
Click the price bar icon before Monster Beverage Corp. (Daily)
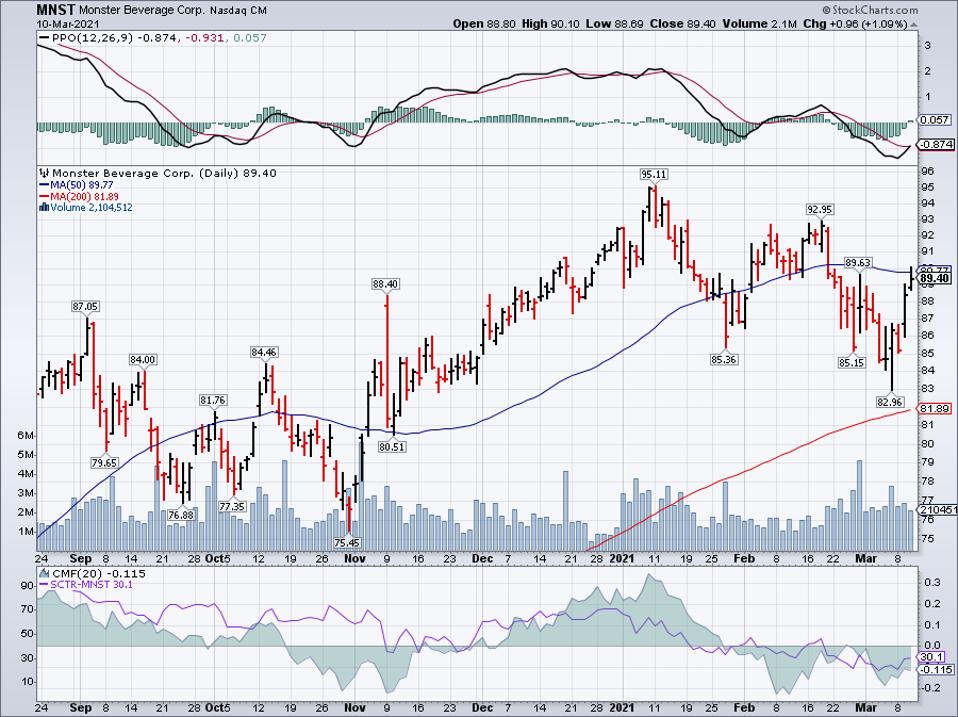pyautogui.click(x=45, y=173)
